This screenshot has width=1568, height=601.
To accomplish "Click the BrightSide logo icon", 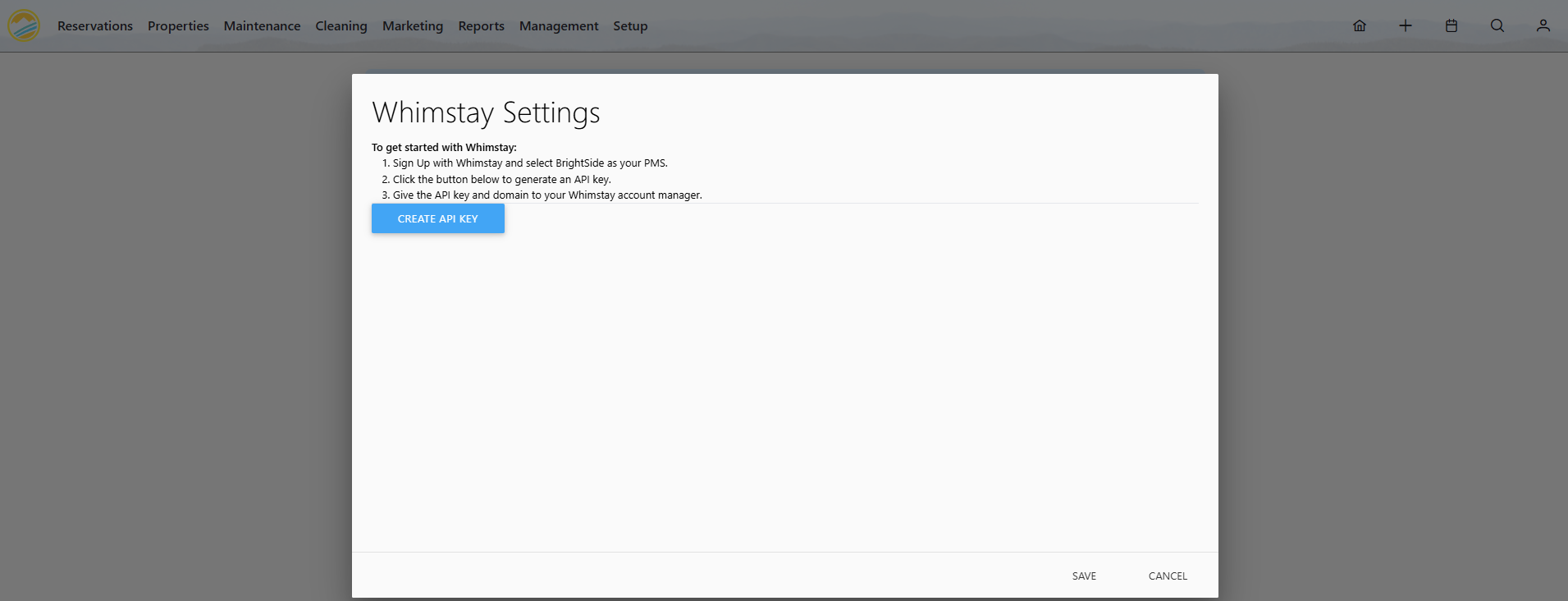I will (x=24, y=25).
